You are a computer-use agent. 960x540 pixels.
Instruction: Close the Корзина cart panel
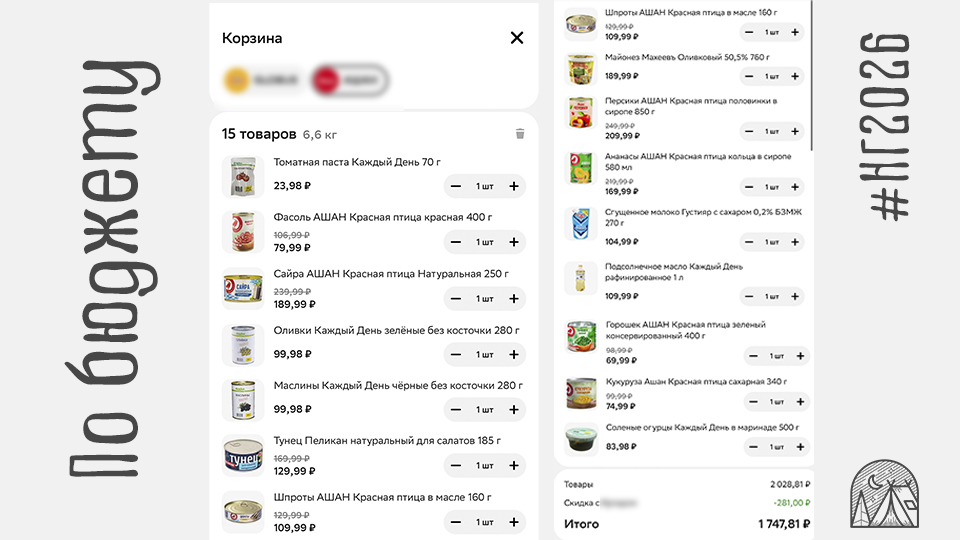pyautogui.click(x=517, y=38)
